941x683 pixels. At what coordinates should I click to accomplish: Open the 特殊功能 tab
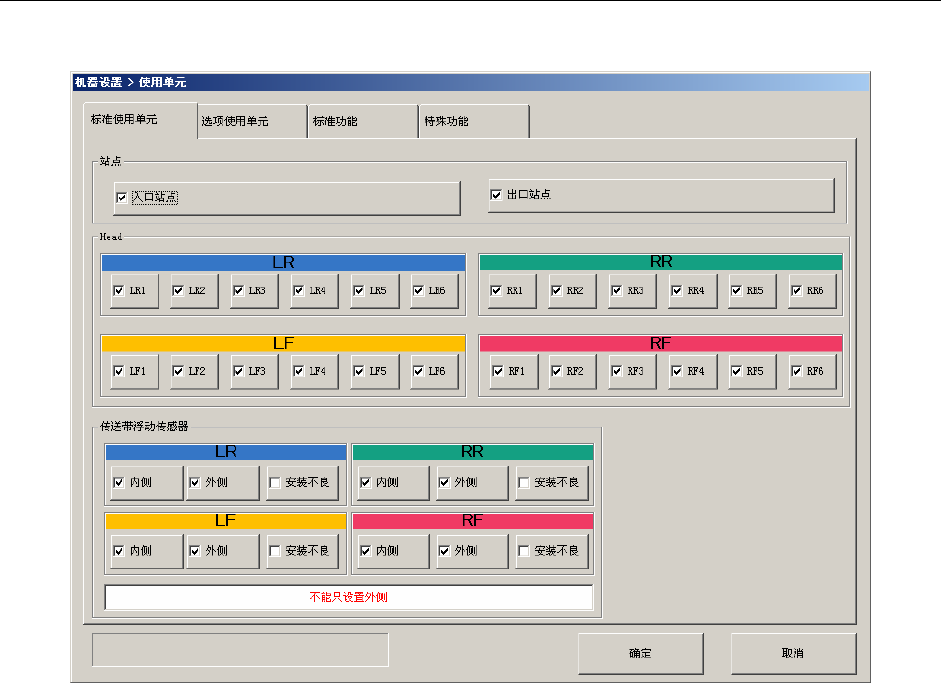coord(474,121)
